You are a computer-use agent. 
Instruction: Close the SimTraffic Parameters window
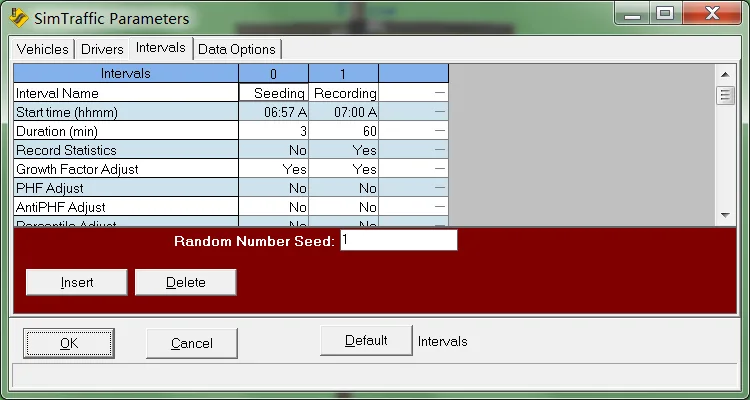tap(712, 14)
